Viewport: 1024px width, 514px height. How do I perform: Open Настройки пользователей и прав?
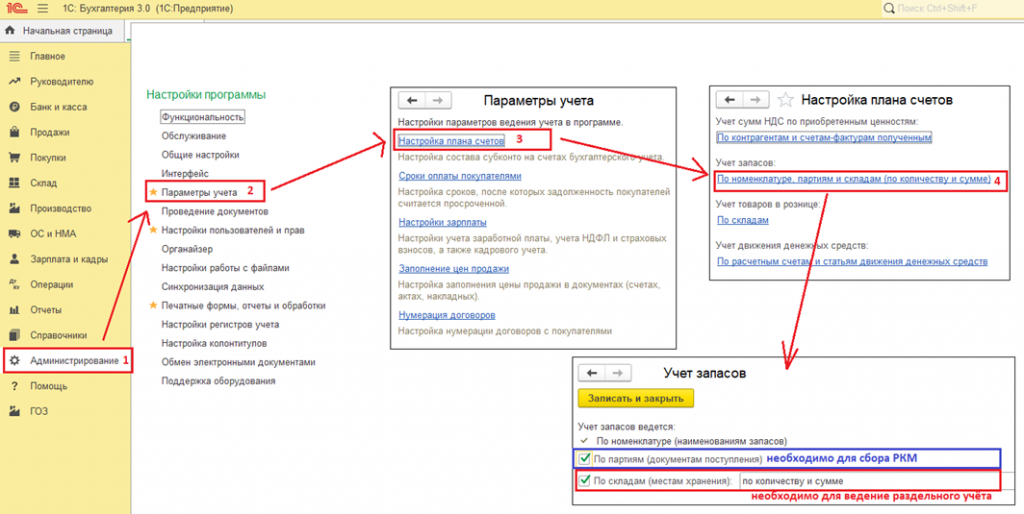point(232,230)
